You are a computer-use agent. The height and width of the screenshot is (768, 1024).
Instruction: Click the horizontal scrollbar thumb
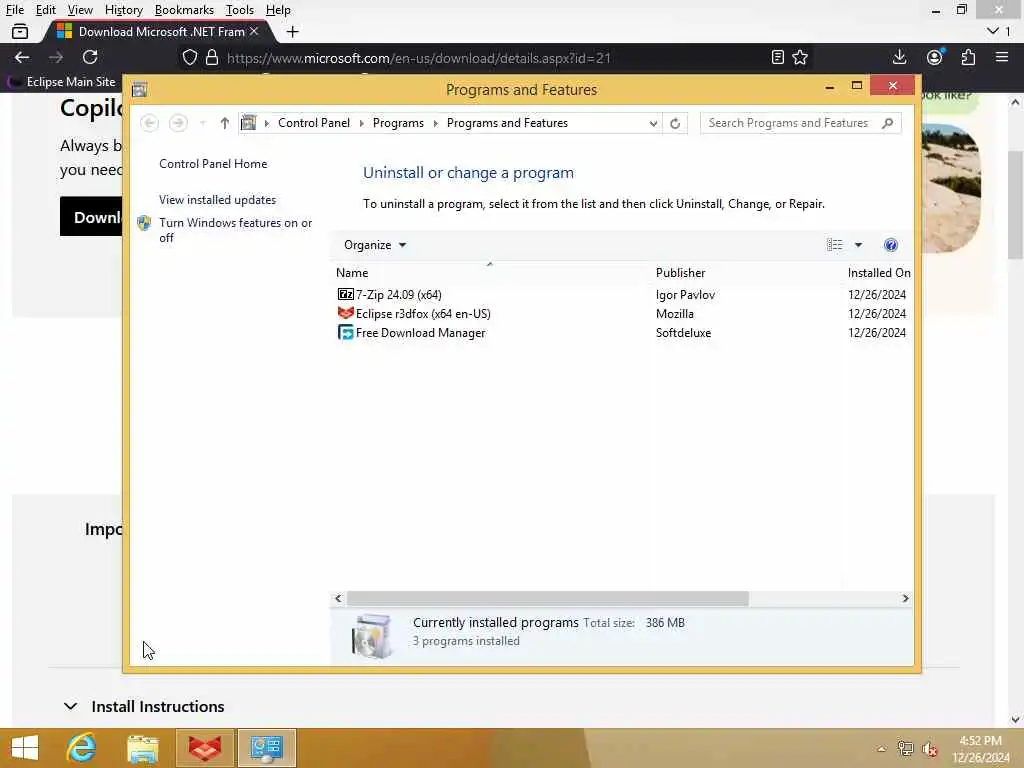(x=547, y=598)
